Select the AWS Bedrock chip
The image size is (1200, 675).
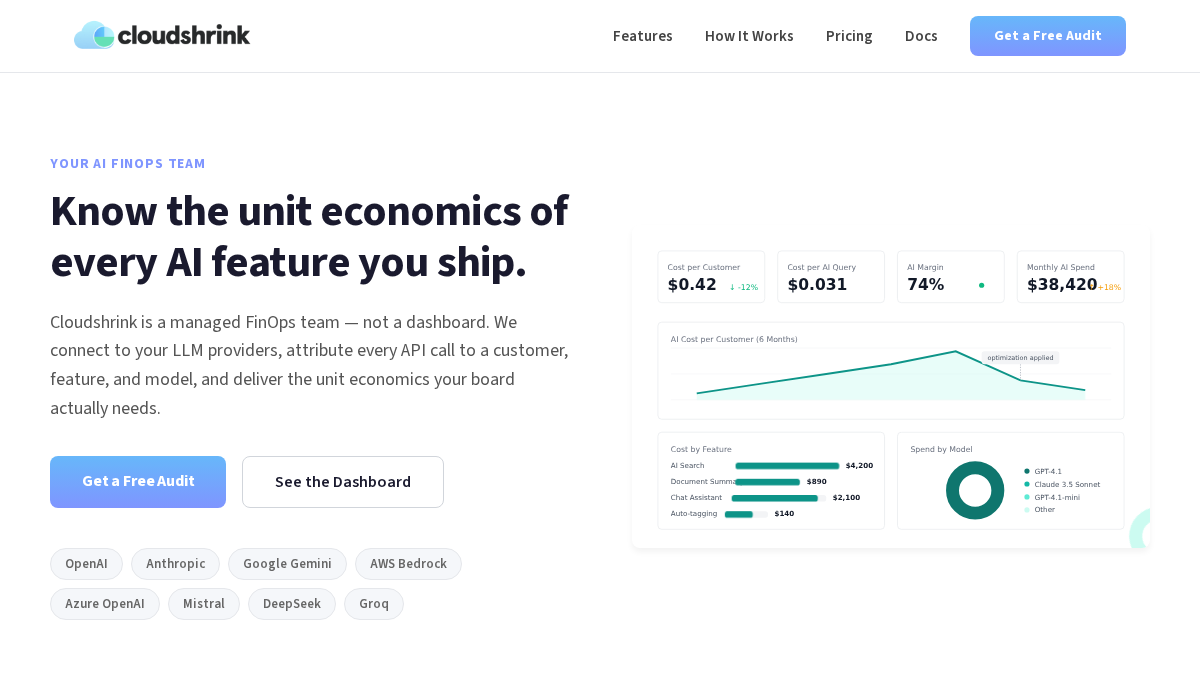408,564
